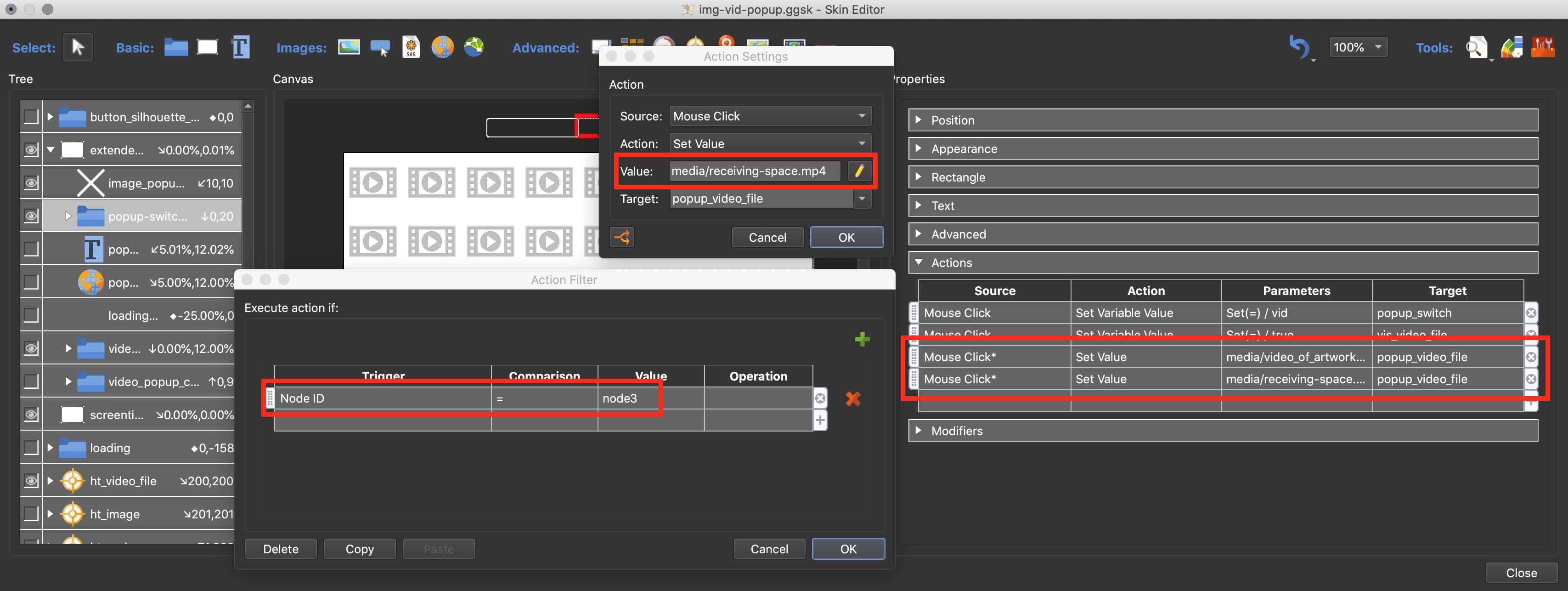Add a filter with green plus
The width and height of the screenshot is (1568, 591).
[862, 339]
